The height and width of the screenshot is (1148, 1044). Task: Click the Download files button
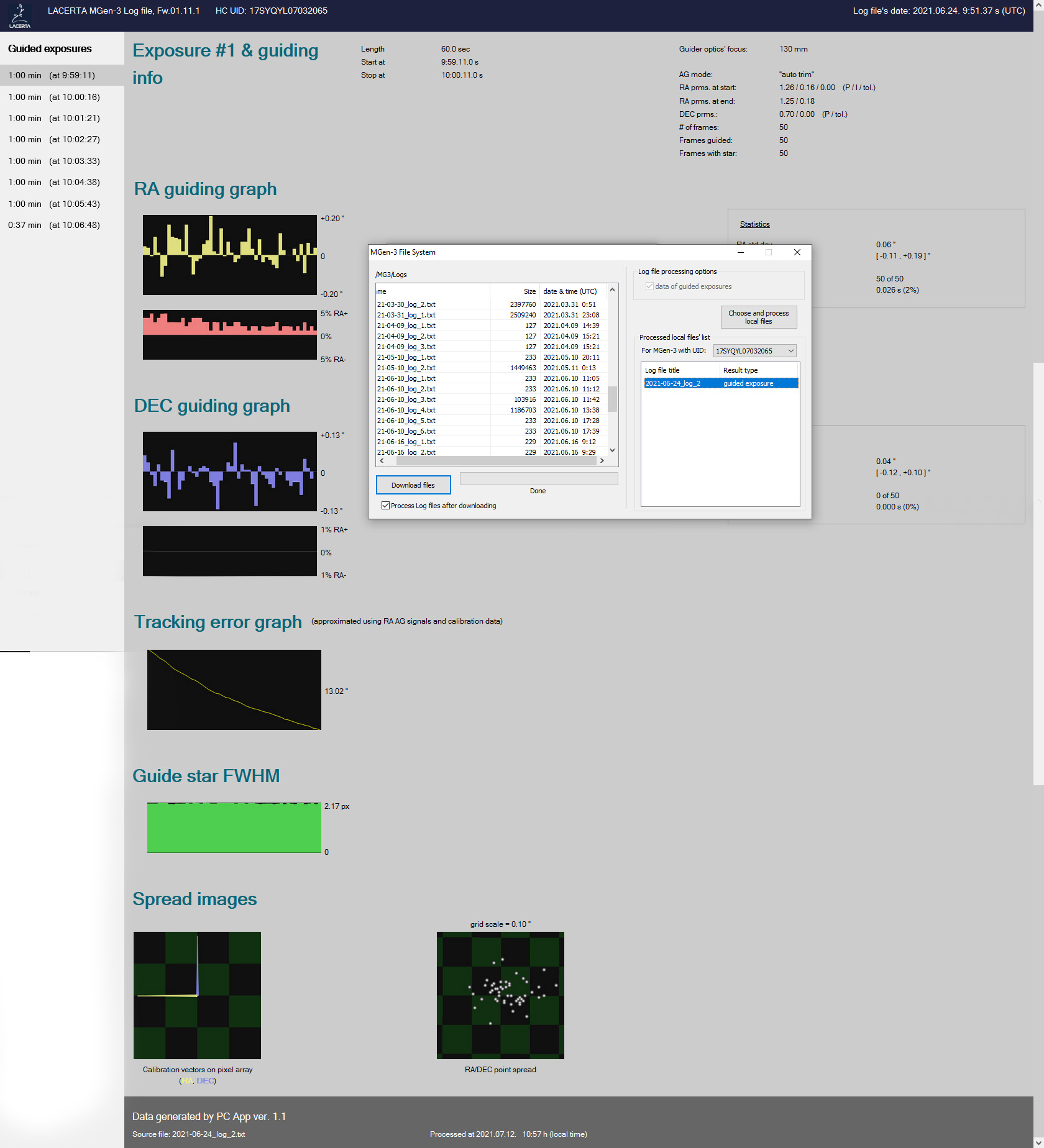point(413,485)
